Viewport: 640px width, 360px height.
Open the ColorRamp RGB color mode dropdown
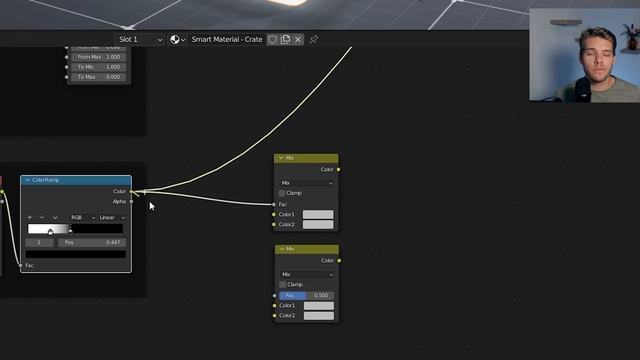tap(83, 218)
